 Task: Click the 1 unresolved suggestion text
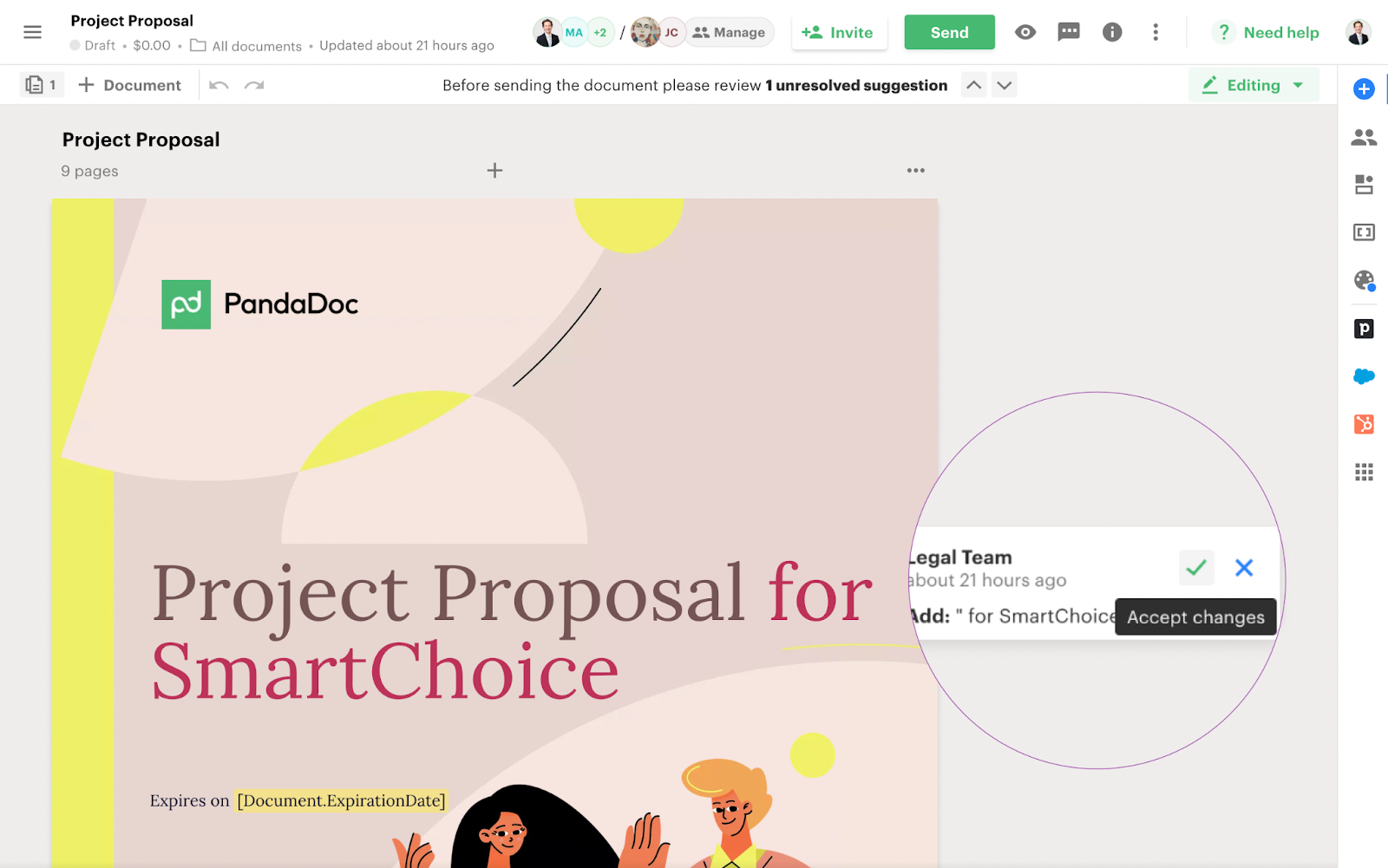[x=856, y=85]
